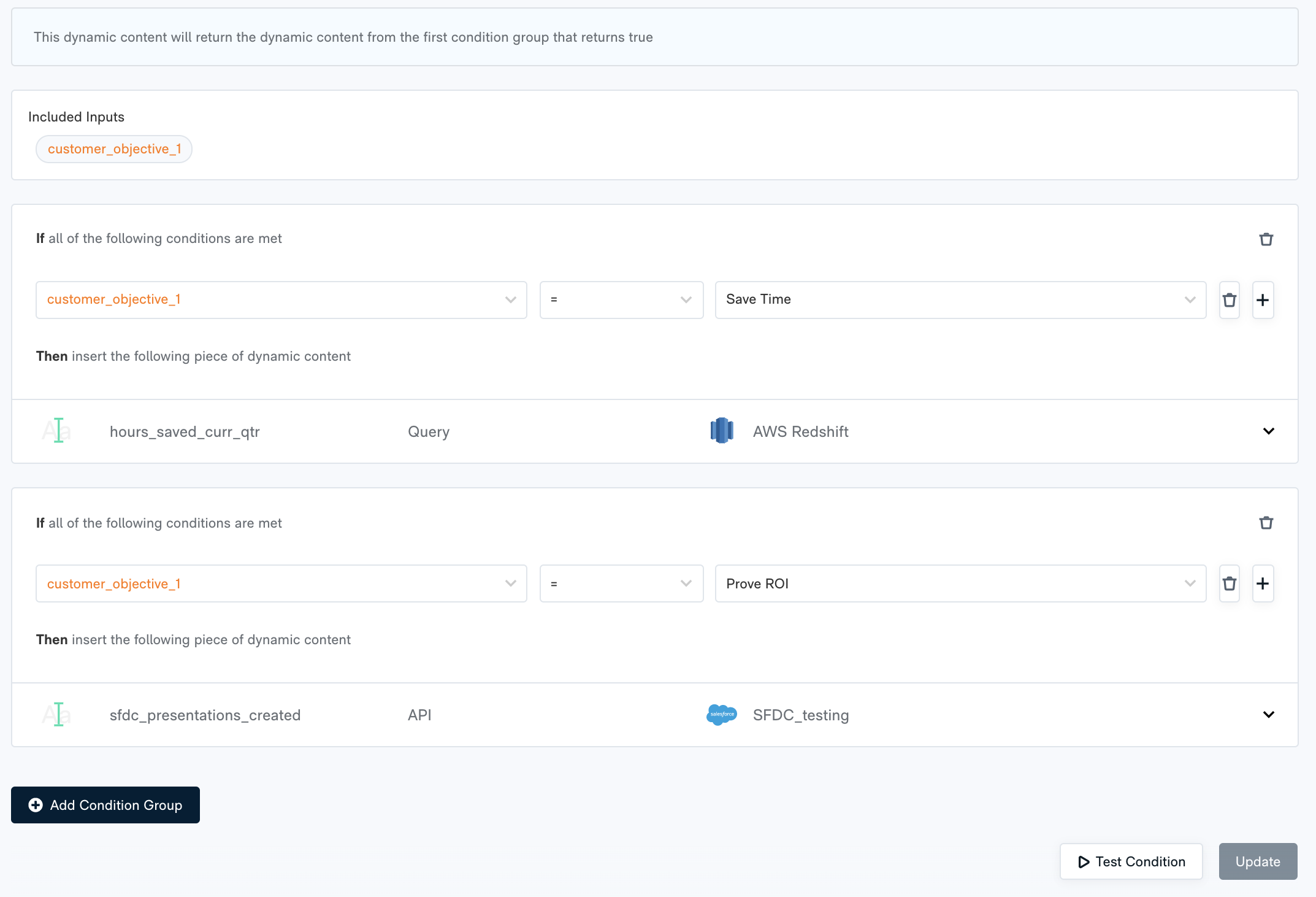Image resolution: width=1316 pixels, height=897 pixels.
Task: Click the AWS Redshift logo icon
Action: 722,431
